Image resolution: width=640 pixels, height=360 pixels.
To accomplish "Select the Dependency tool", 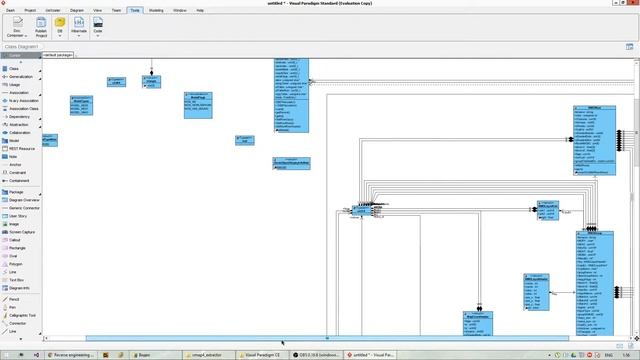I will click(20, 117).
